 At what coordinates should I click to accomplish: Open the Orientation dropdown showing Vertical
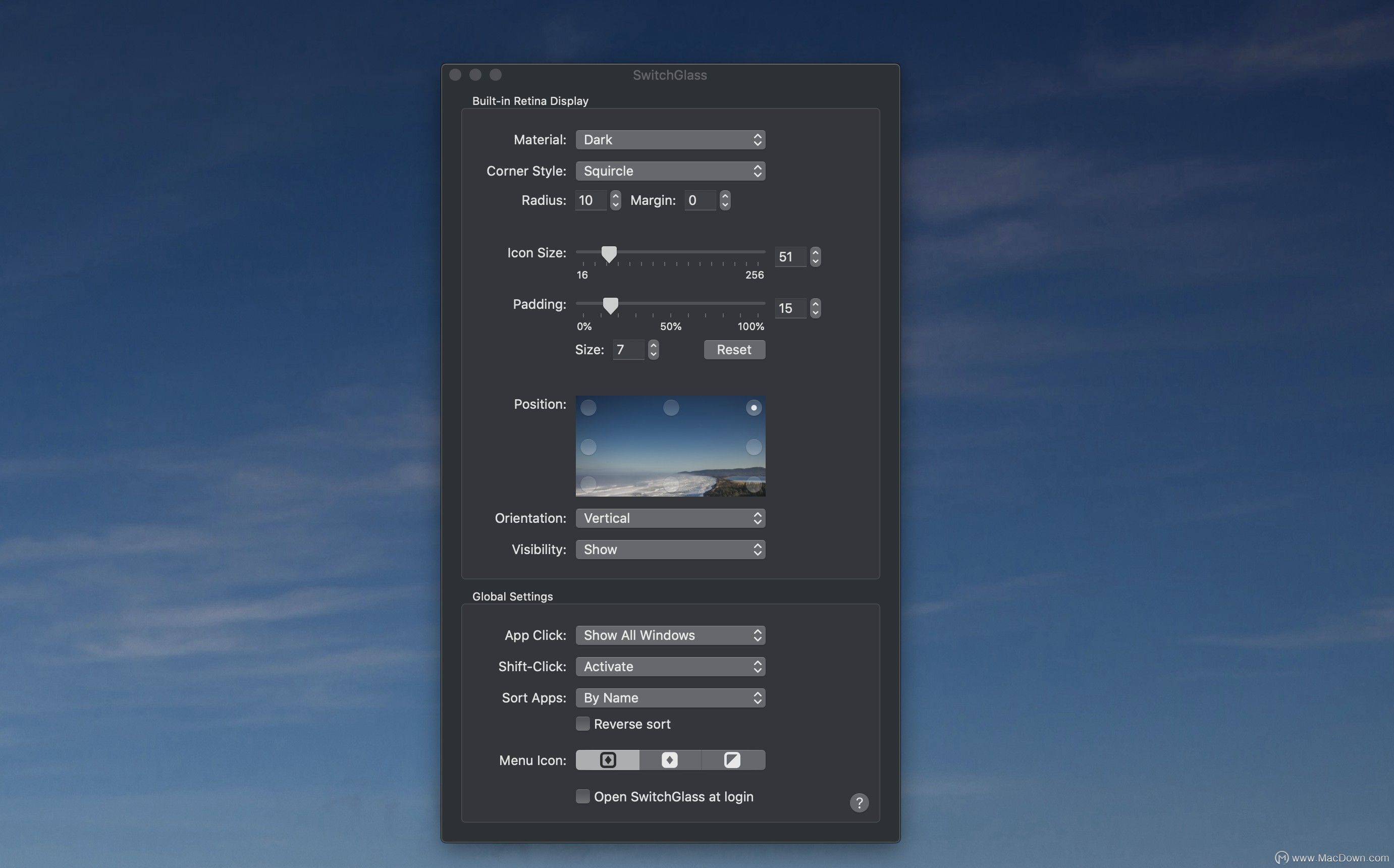pyautogui.click(x=671, y=518)
